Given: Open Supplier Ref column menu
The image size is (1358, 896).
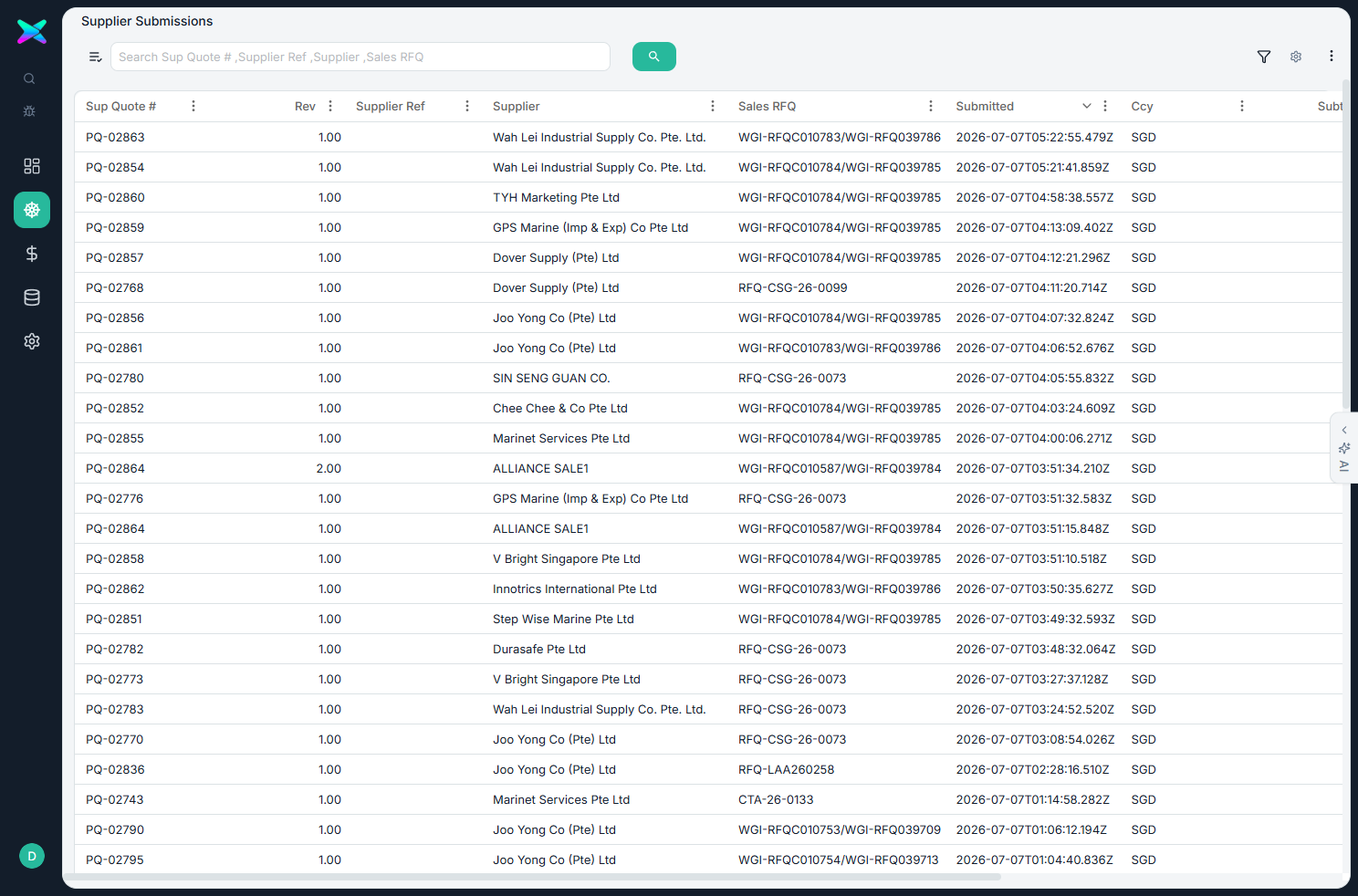Looking at the screenshot, I should tap(467, 106).
